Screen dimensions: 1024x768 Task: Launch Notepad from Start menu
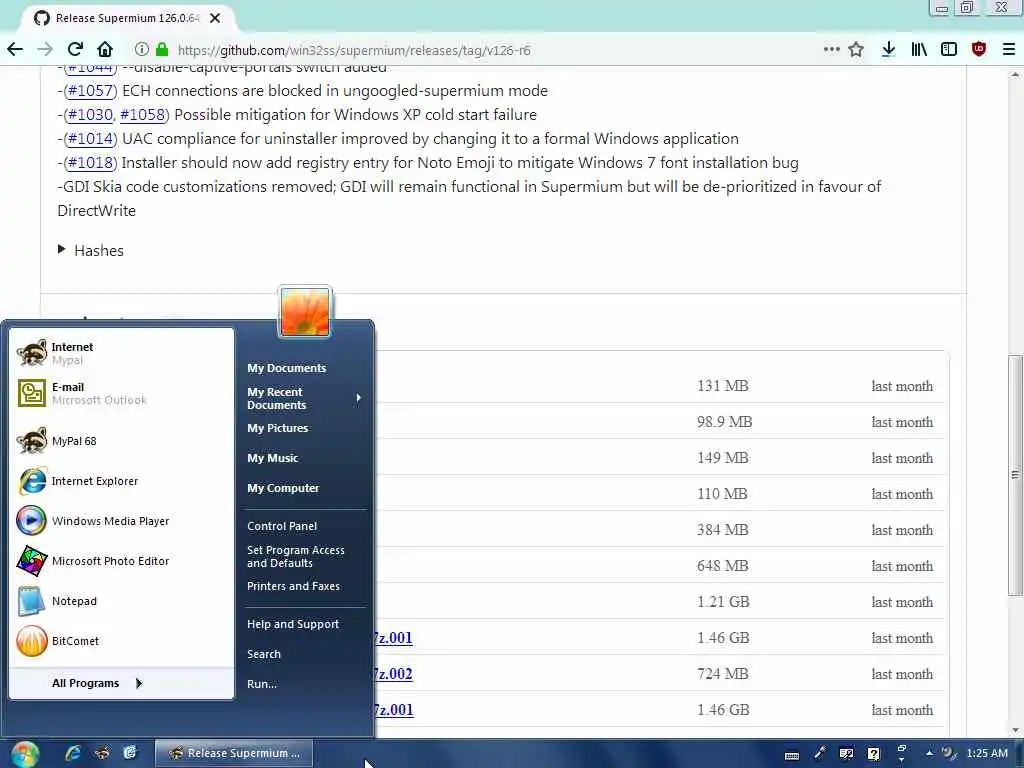[121, 601]
